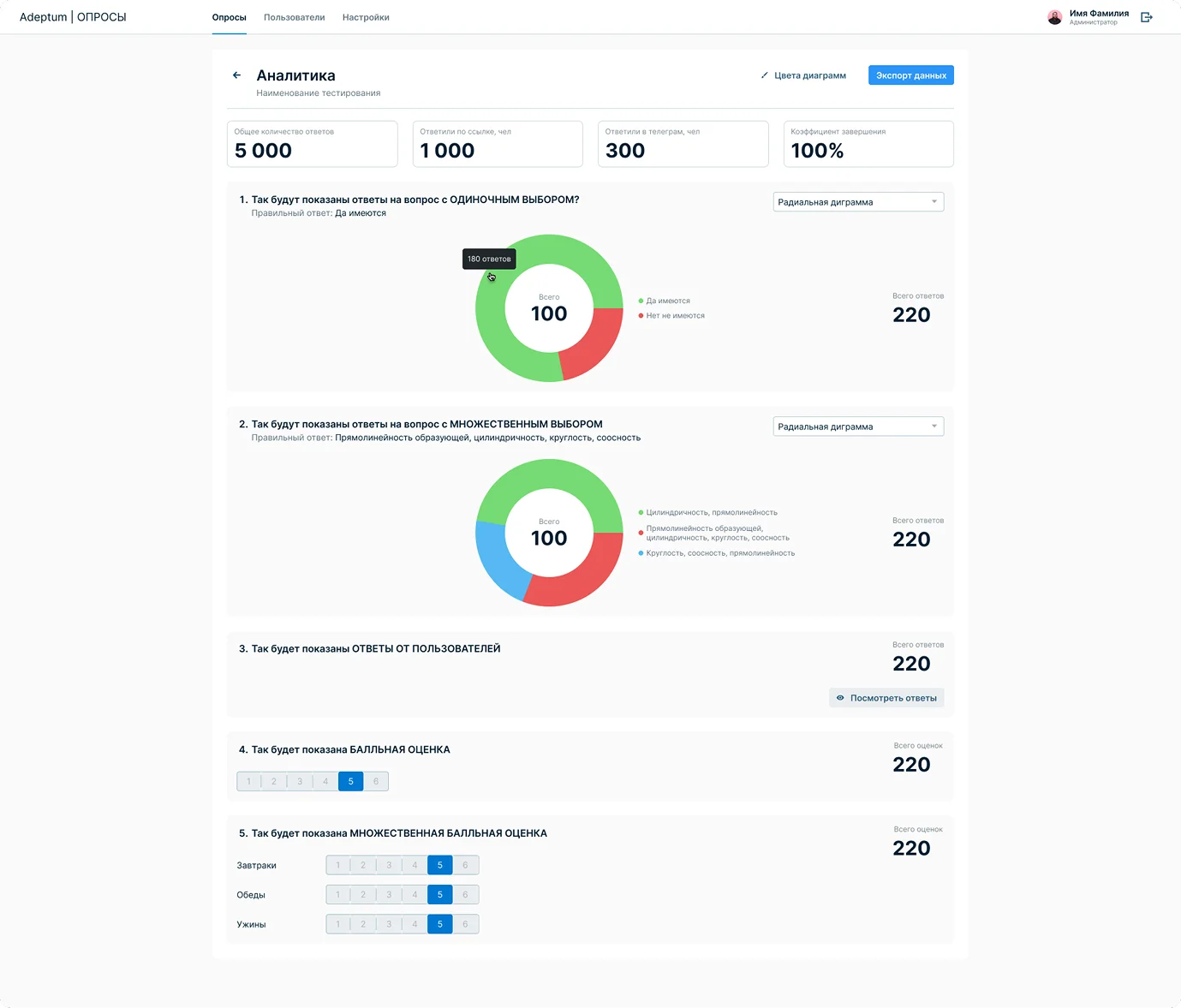Open chart type dropdown for МНОЖЕСТВЕННЫМ ВЫБОРОМ question
The image size is (1181, 1008).
[x=858, y=426]
